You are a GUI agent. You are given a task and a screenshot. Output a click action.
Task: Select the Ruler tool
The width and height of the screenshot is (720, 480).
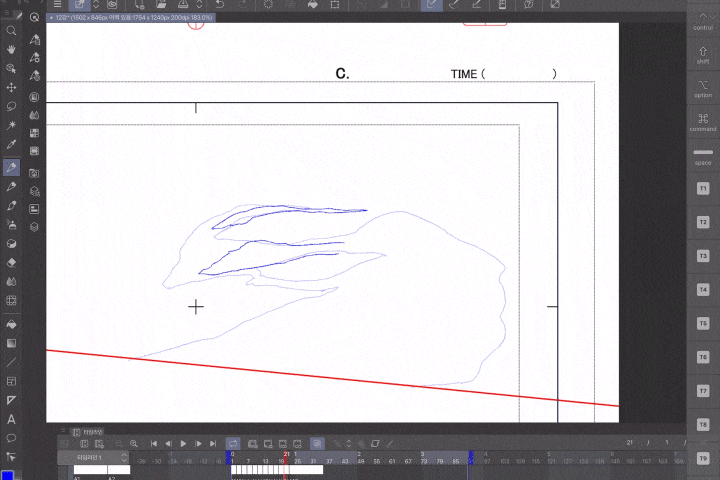tap(11, 400)
